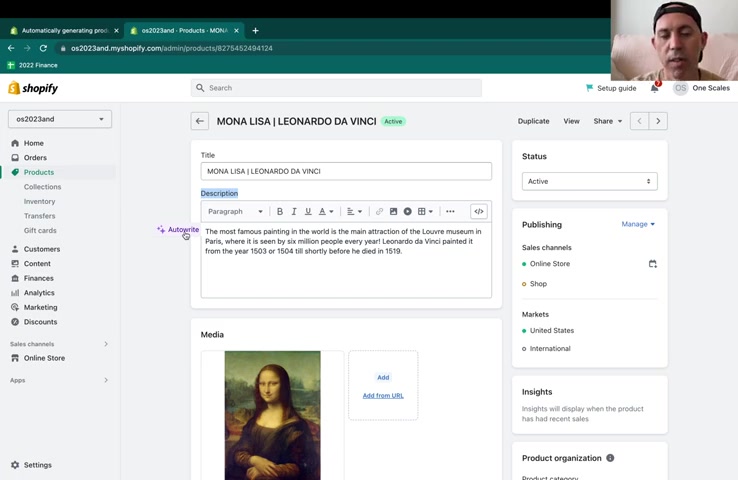Click the insert image icon
Viewport: 738px width, 480px height.
393,212
